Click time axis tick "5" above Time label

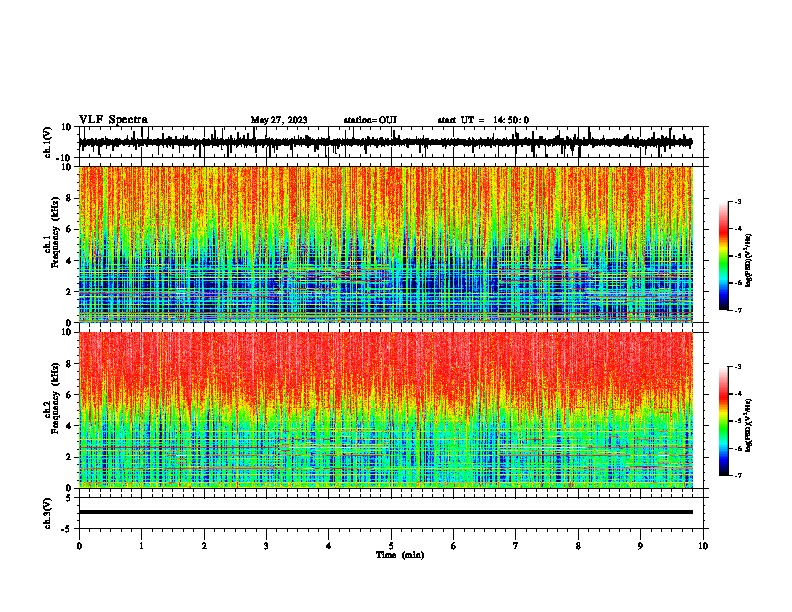coord(391,546)
